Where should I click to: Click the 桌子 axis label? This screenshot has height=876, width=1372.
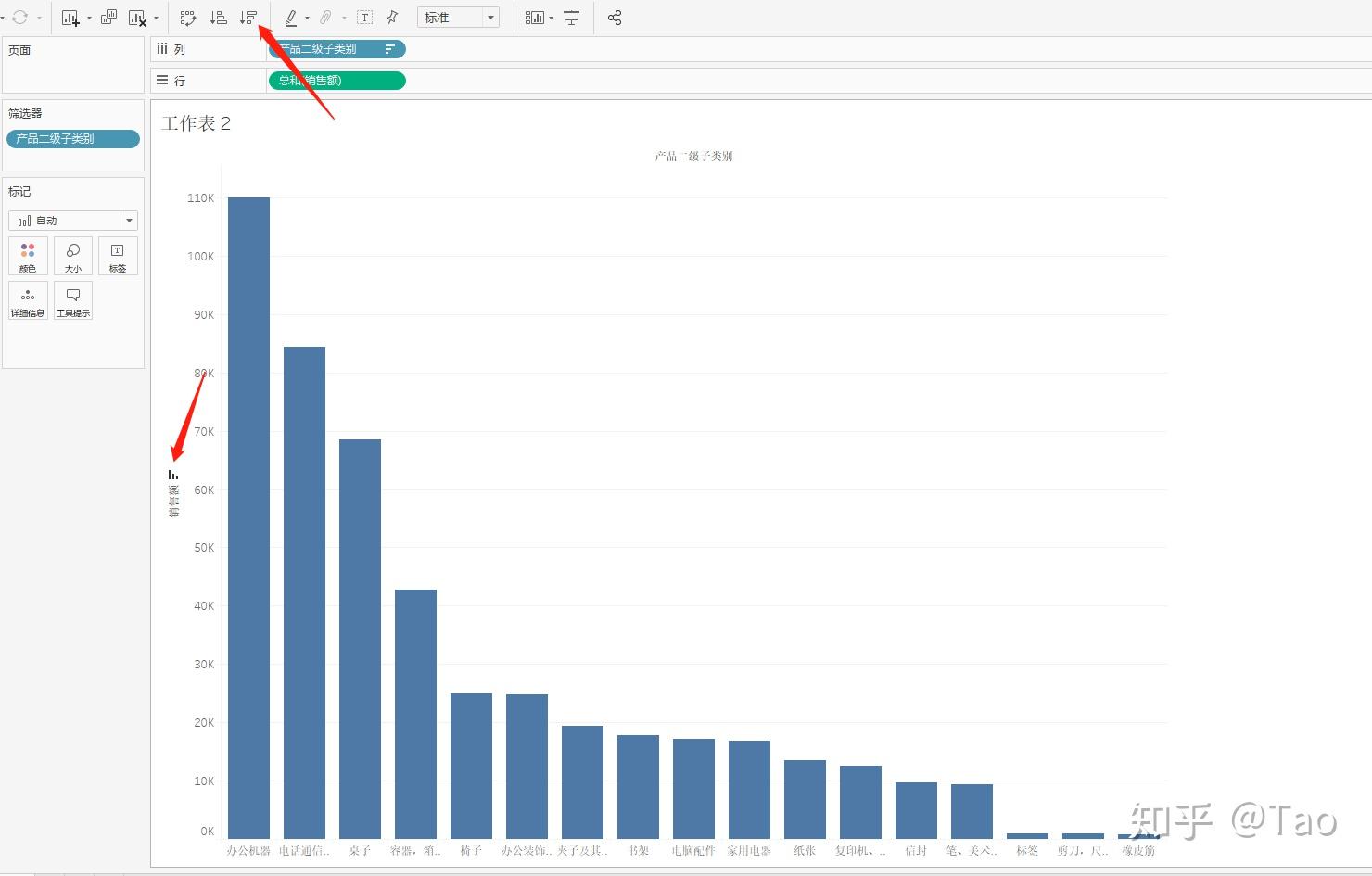pos(360,850)
